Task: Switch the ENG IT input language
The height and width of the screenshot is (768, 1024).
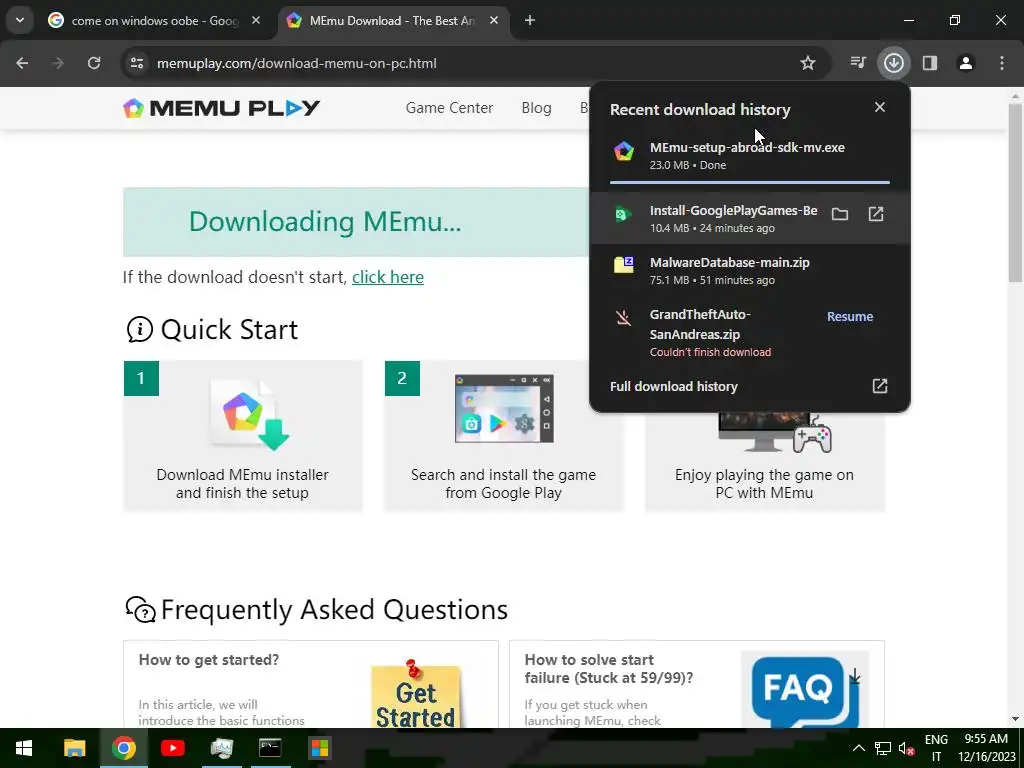Action: [x=936, y=748]
